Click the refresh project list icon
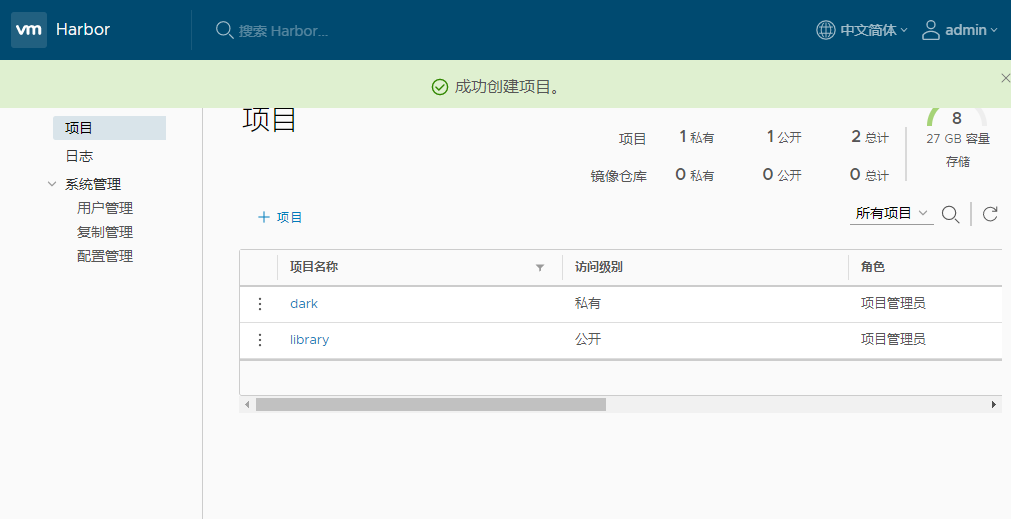The width and height of the screenshot is (1011, 519). (990, 214)
